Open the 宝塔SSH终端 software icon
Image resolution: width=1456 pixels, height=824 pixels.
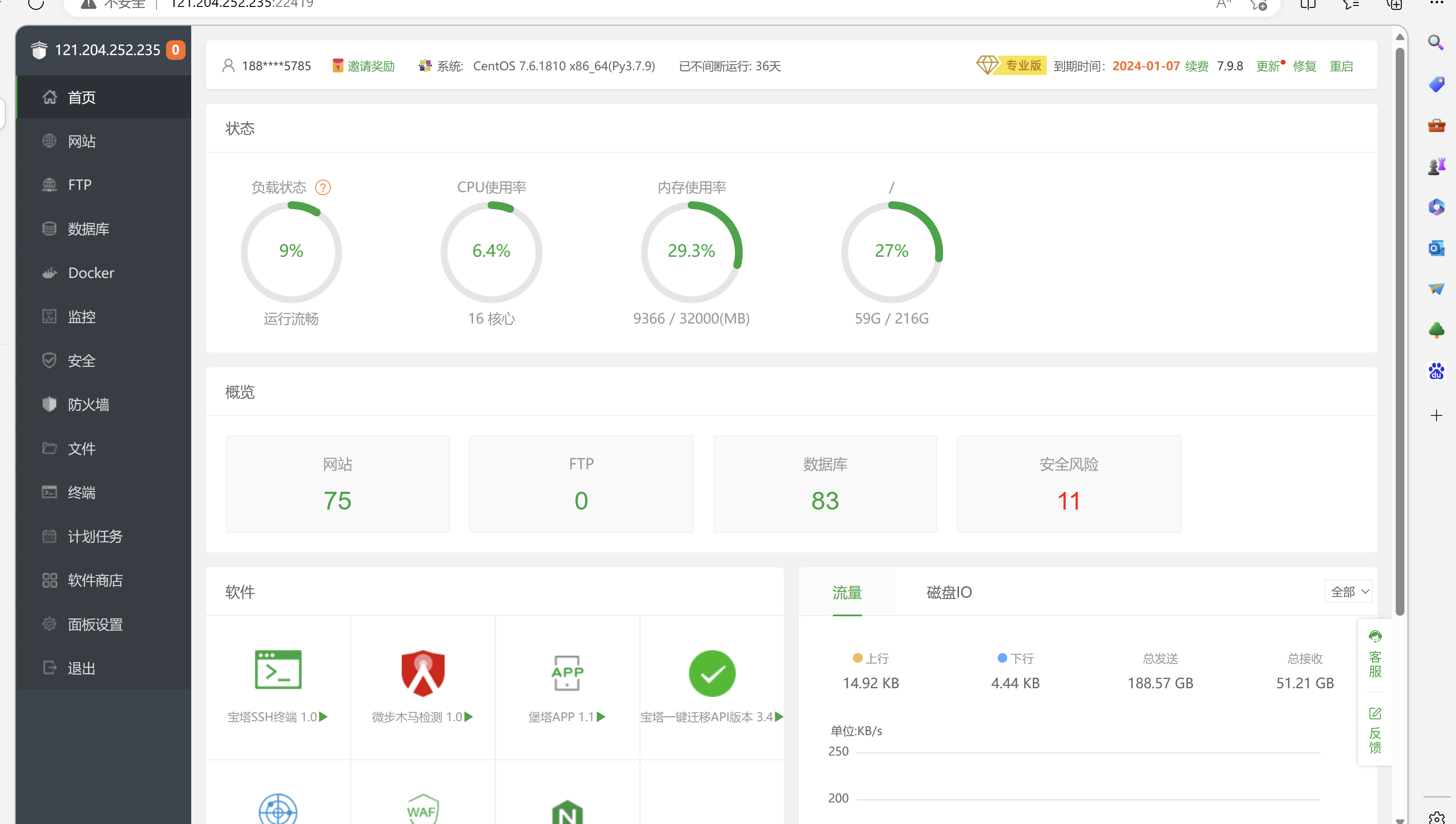tap(278, 670)
